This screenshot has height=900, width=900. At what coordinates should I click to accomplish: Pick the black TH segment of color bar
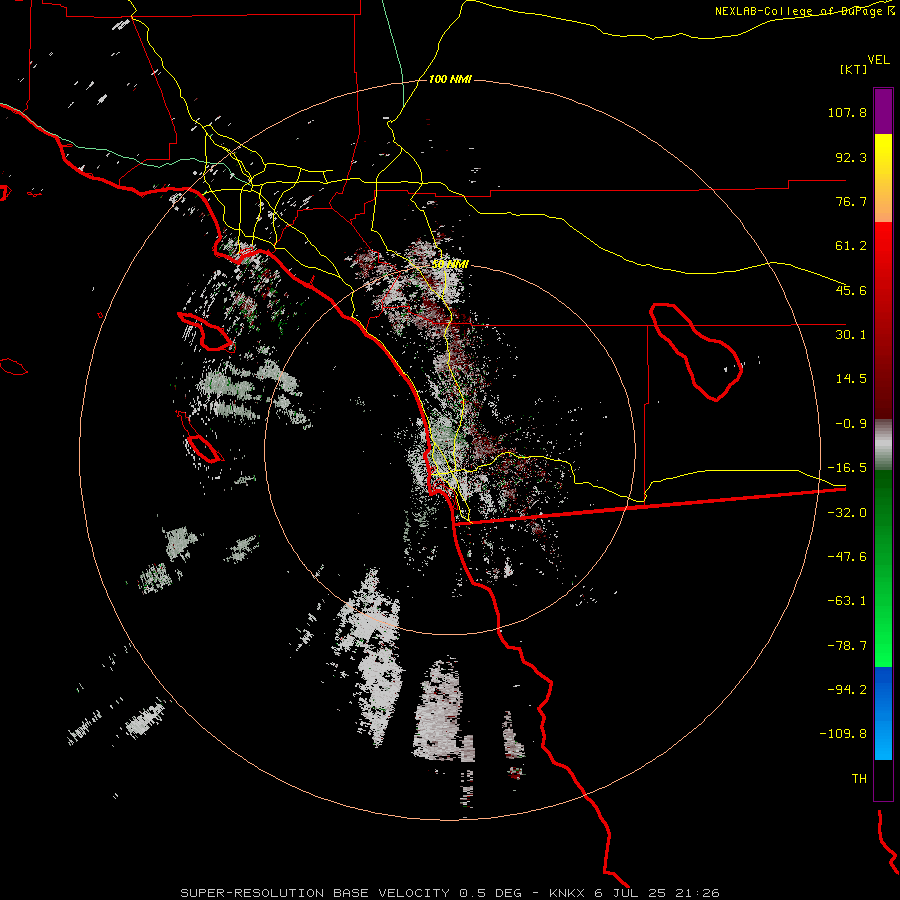tap(883, 779)
